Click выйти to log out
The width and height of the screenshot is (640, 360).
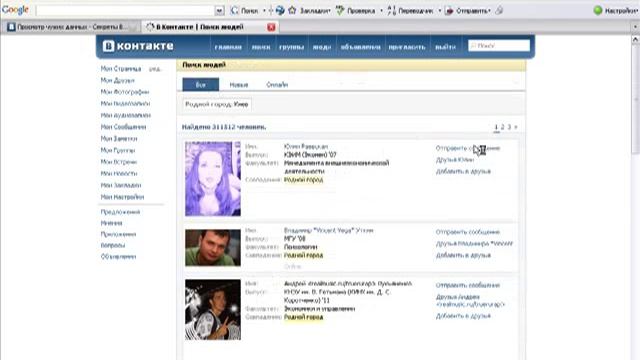coord(445,47)
